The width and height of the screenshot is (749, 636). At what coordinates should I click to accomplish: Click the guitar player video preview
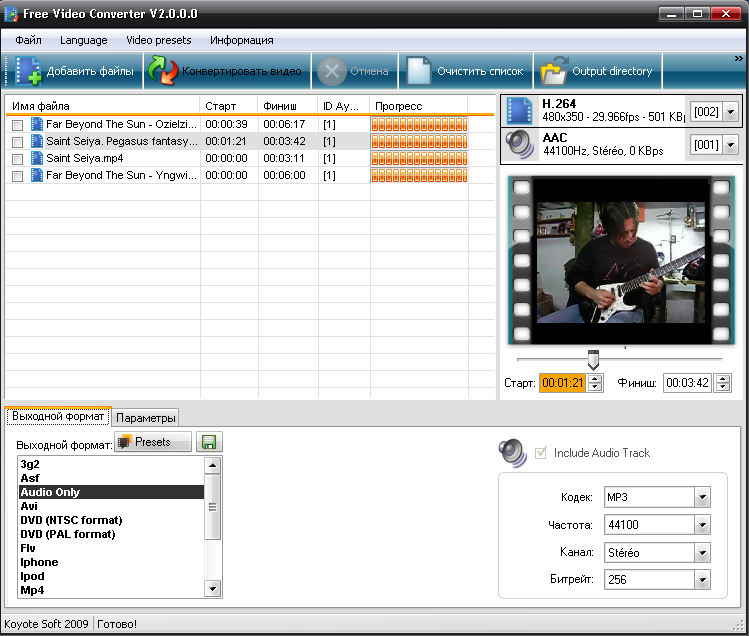621,262
